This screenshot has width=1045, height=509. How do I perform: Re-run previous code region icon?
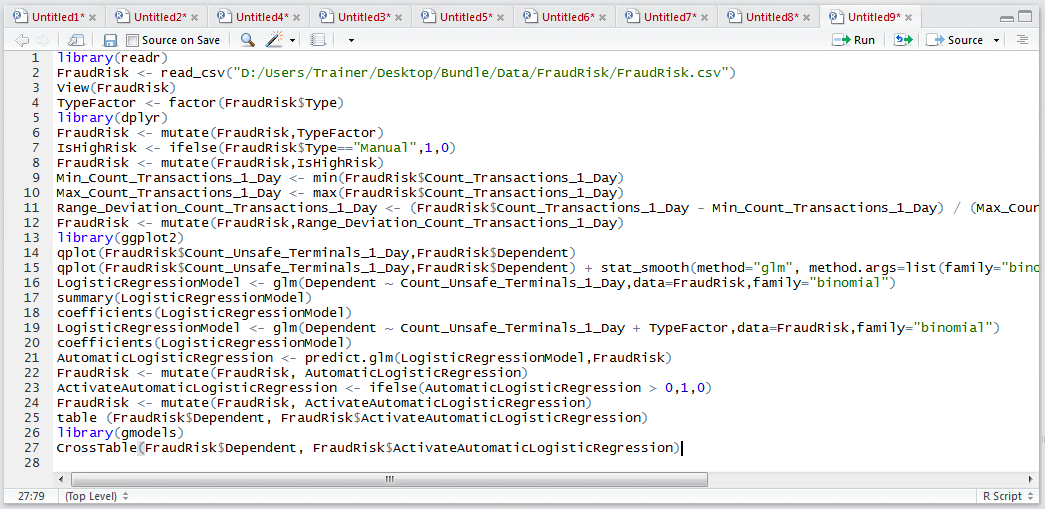(x=902, y=40)
